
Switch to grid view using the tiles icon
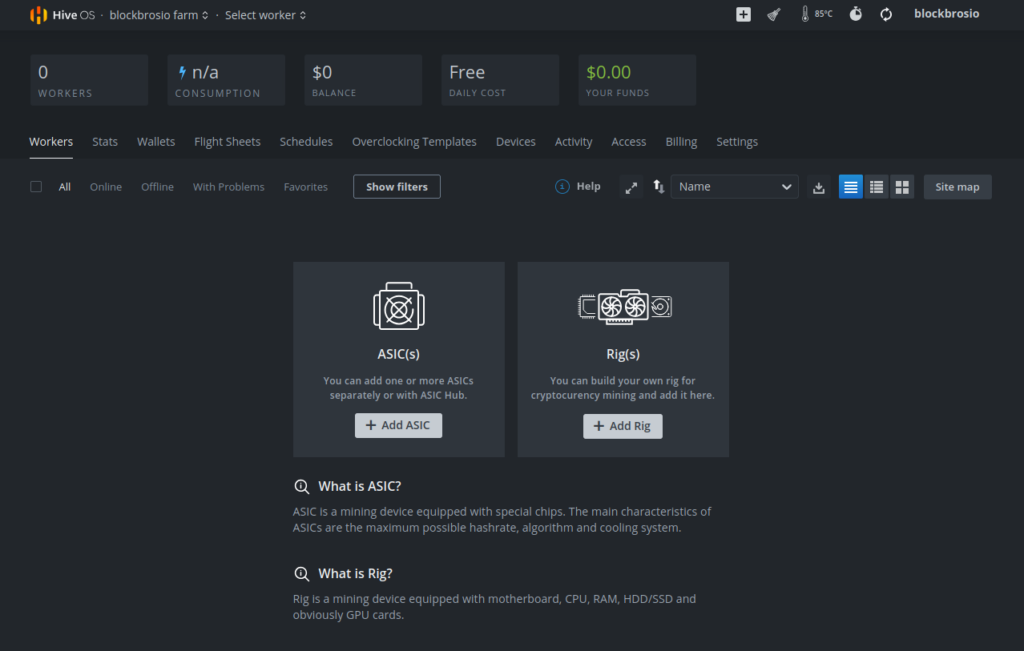click(x=901, y=186)
